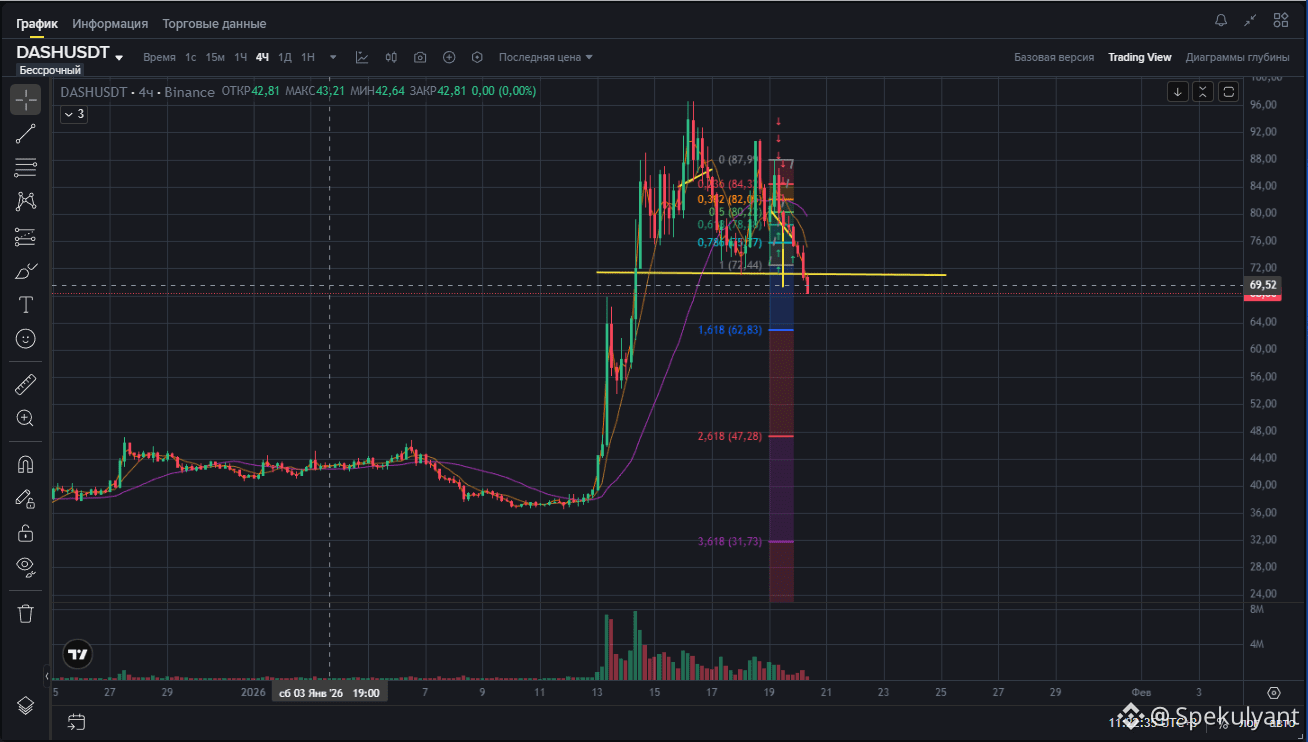1308x742 pixels.
Task: Delete all drawings with the trash icon
Action: pyautogui.click(x=26, y=613)
